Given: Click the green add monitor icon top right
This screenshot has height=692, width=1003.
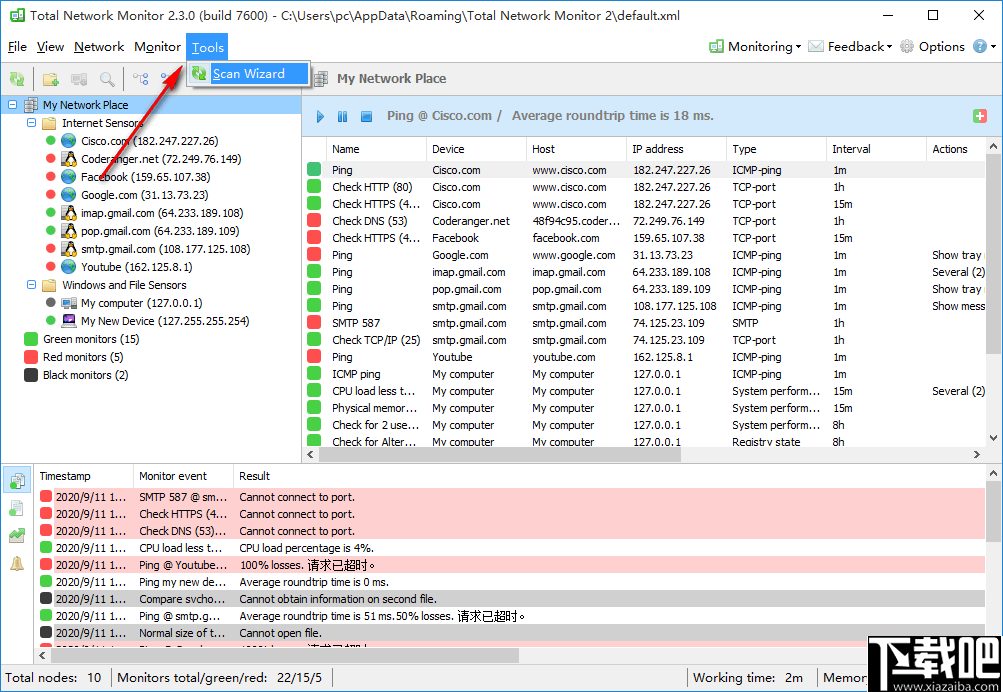Looking at the screenshot, I should click(x=979, y=116).
